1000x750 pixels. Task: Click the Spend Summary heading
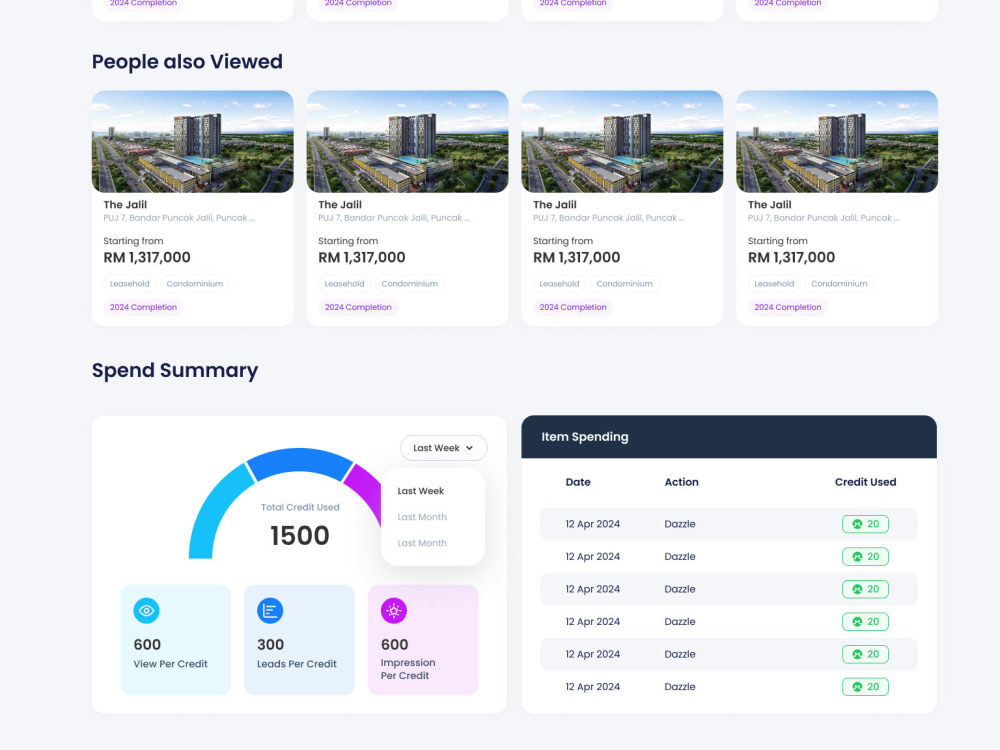coord(175,371)
